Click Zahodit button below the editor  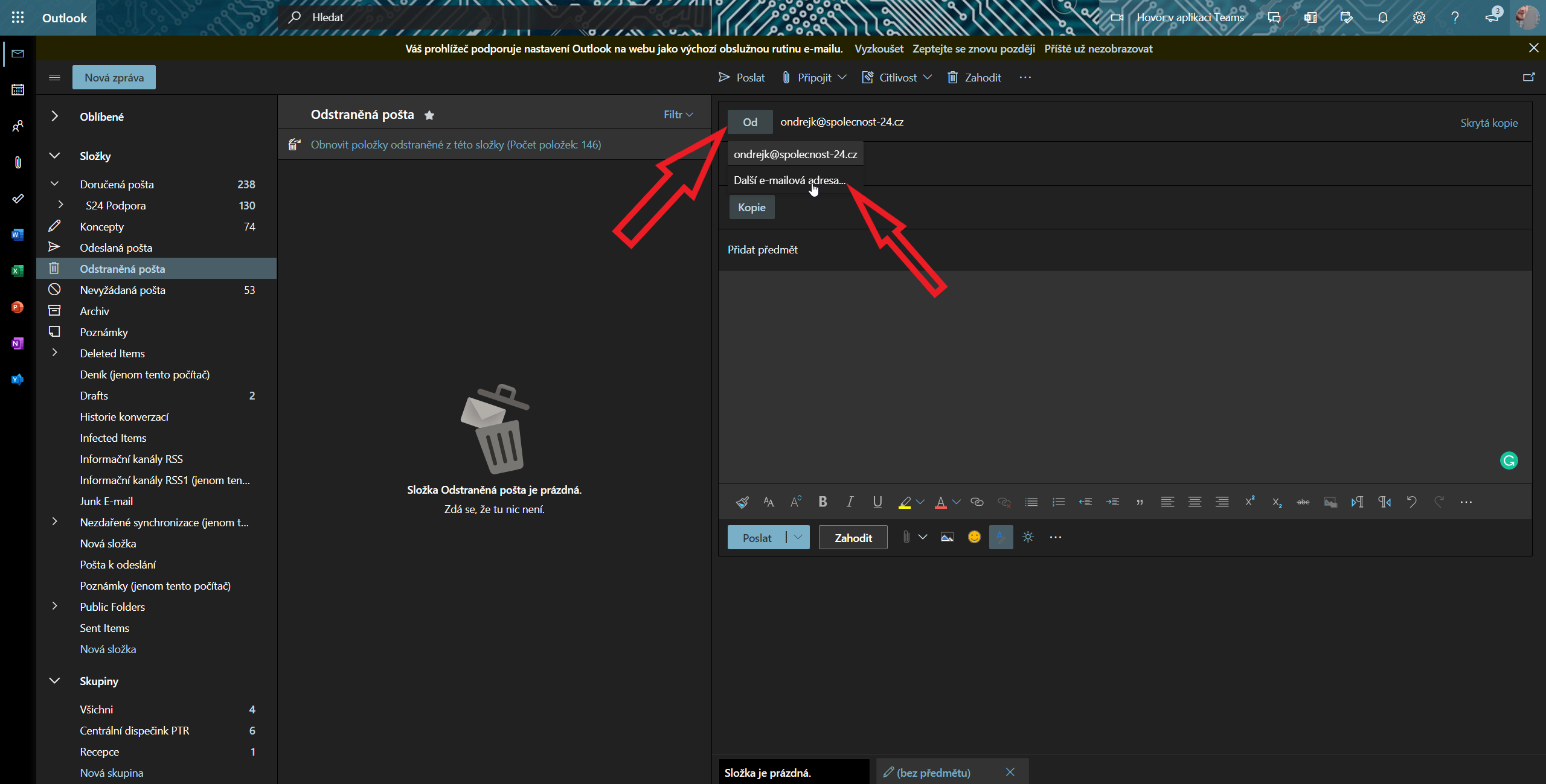[853, 537]
